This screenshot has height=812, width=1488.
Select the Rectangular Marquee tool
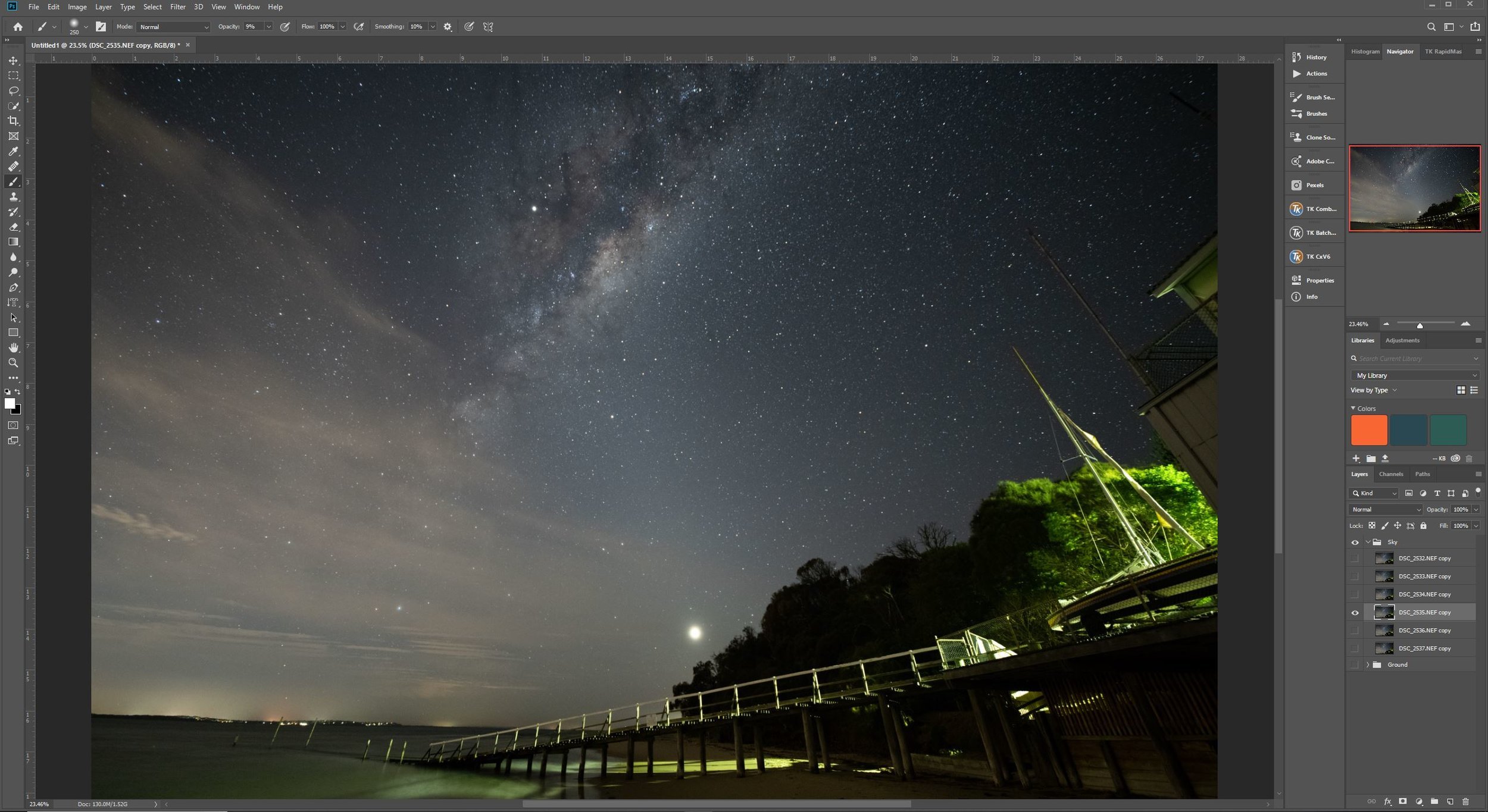tap(13, 76)
